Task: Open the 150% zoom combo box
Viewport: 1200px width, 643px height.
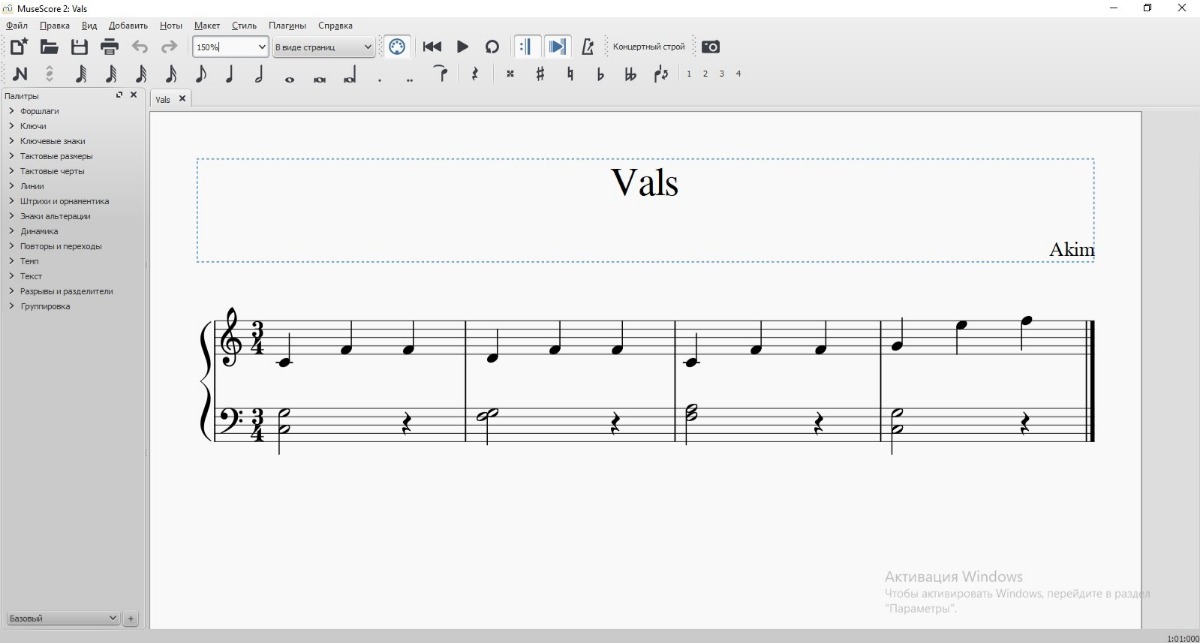Action: (231, 47)
